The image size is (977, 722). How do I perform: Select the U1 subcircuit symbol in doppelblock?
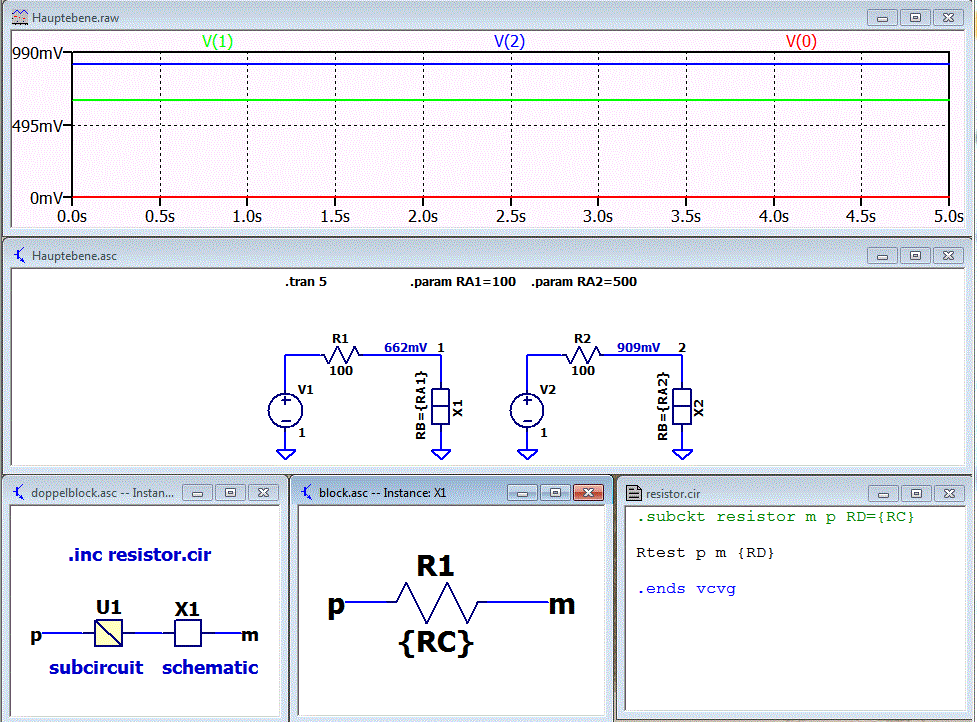tap(108, 633)
